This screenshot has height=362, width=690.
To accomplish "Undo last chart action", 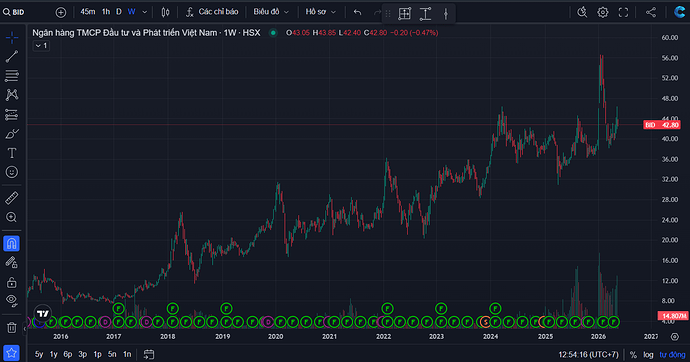I will pos(357,12).
